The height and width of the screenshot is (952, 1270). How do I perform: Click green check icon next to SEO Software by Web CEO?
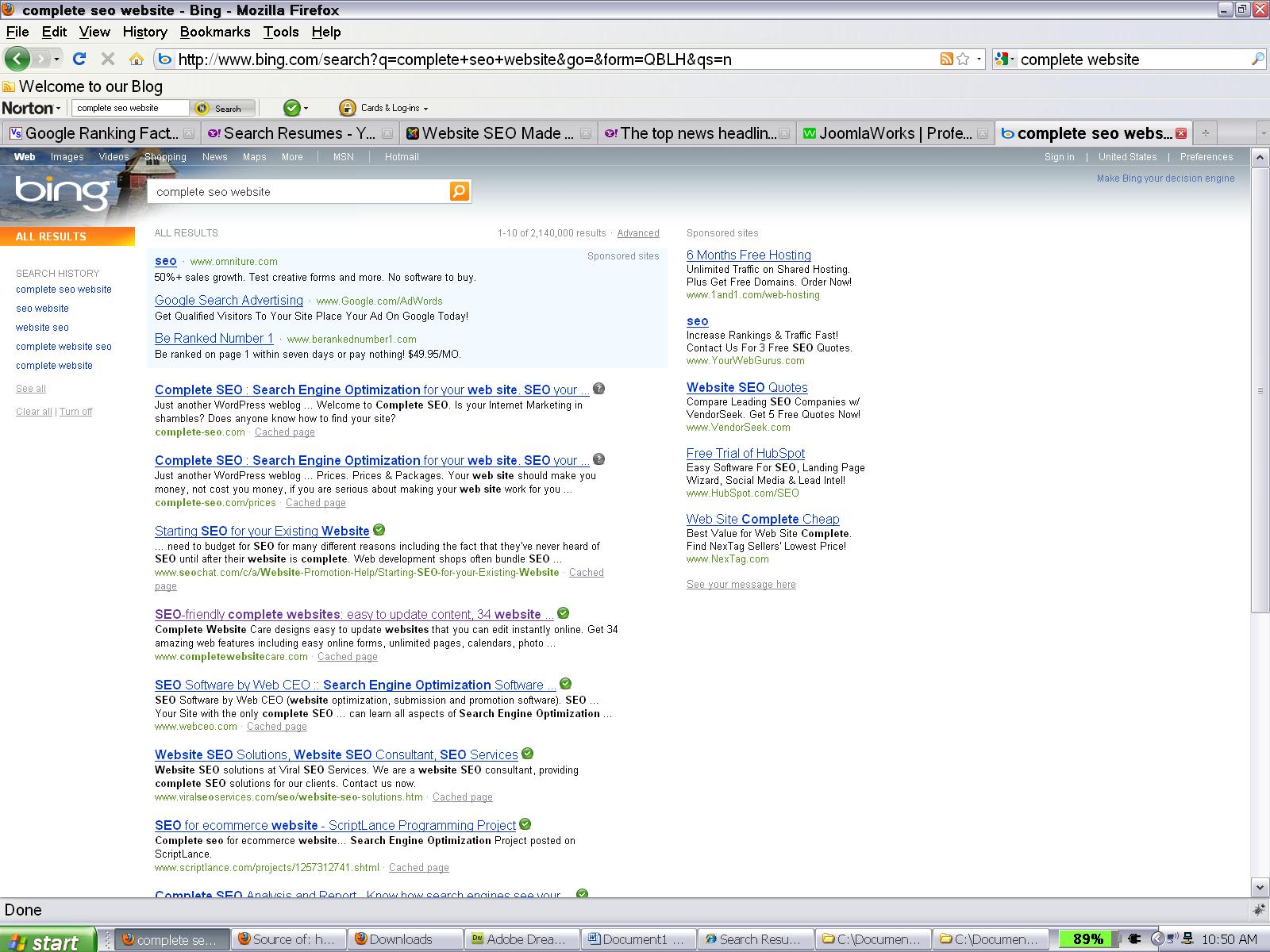[x=566, y=684]
